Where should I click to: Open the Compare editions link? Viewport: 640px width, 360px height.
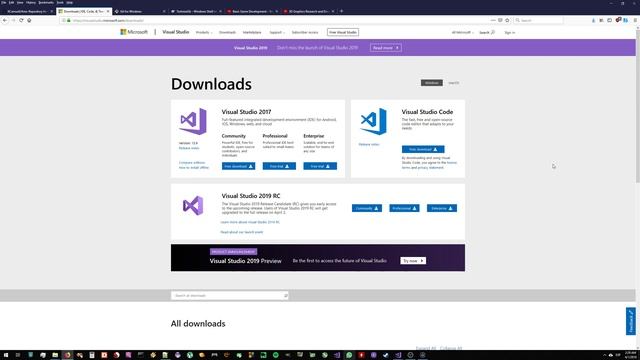point(192,162)
